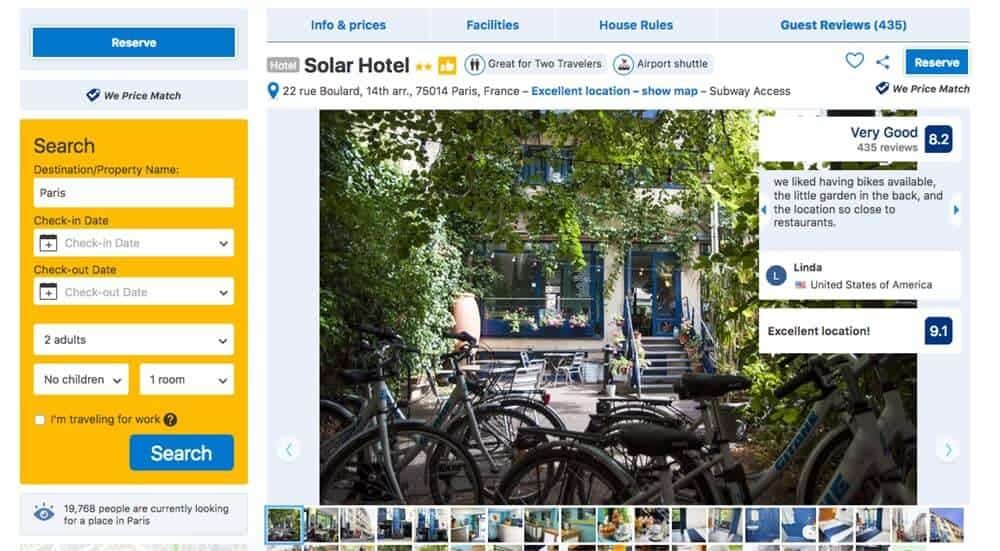Expand the 2 adults selector
The height and width of the screenshot is (551, 1000).
[134, 340]
